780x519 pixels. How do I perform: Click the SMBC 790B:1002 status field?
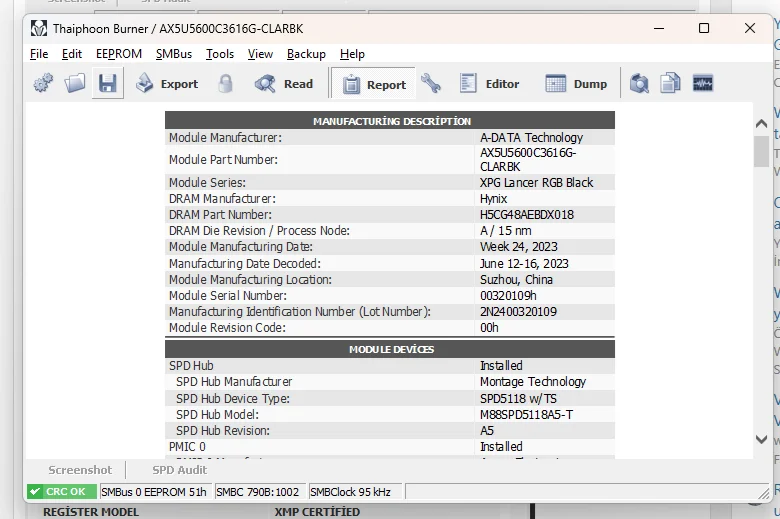[260, 492]
